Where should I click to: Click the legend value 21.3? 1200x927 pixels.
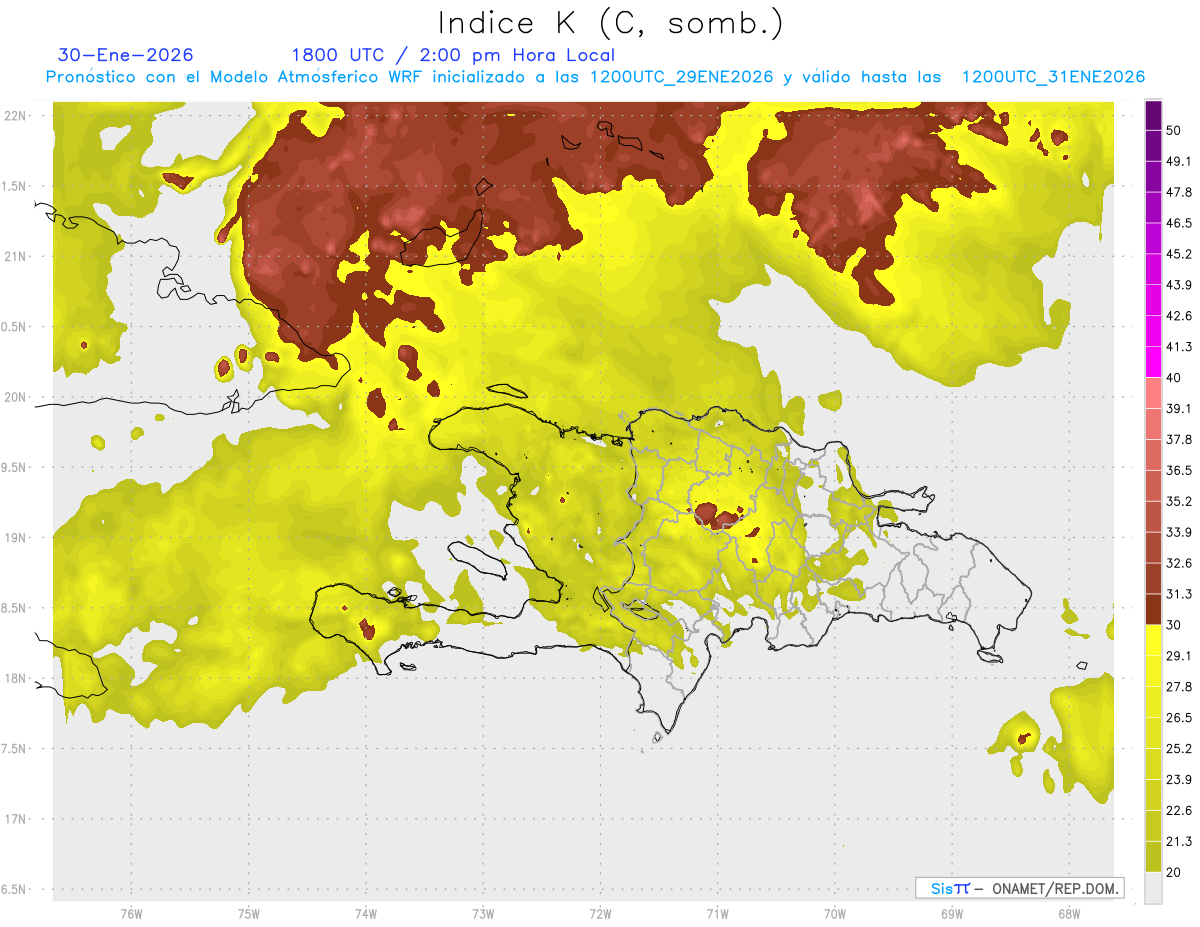coord(1179,841)
